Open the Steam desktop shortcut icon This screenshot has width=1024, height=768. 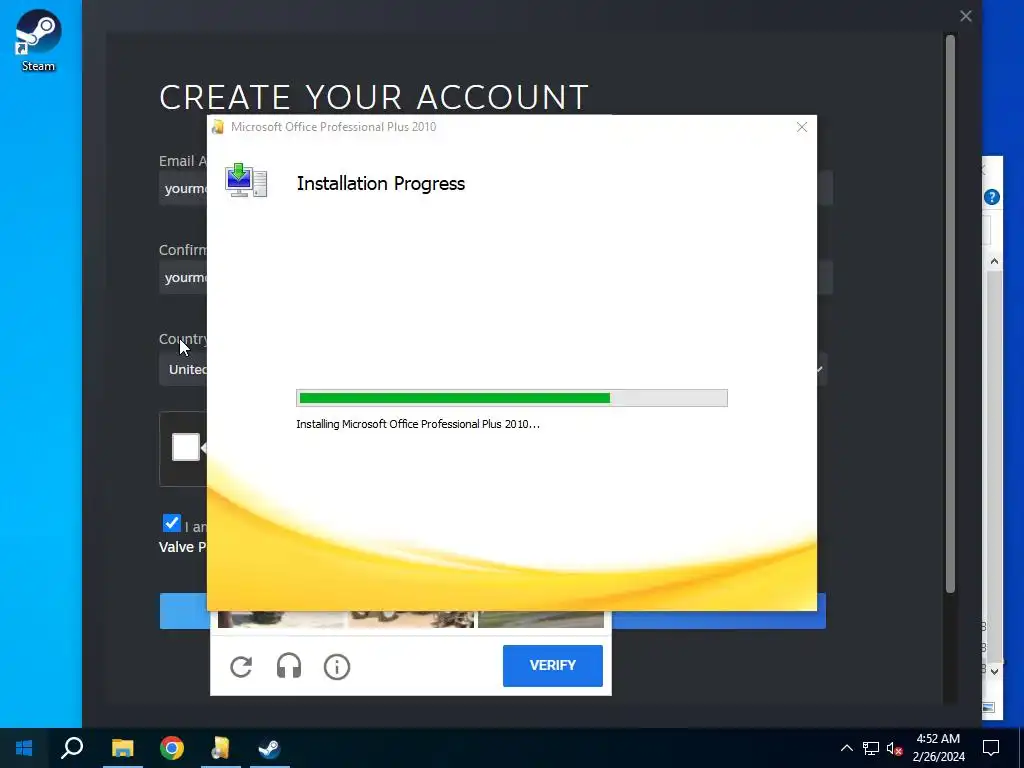[x=38, y=40]
